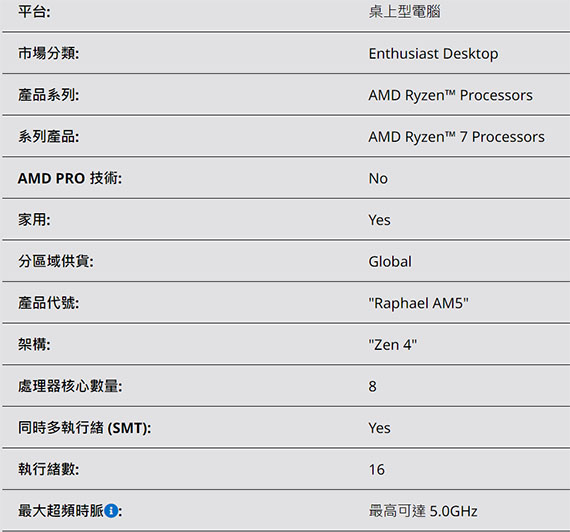Select the AMD PRO 技術 label

70,178
